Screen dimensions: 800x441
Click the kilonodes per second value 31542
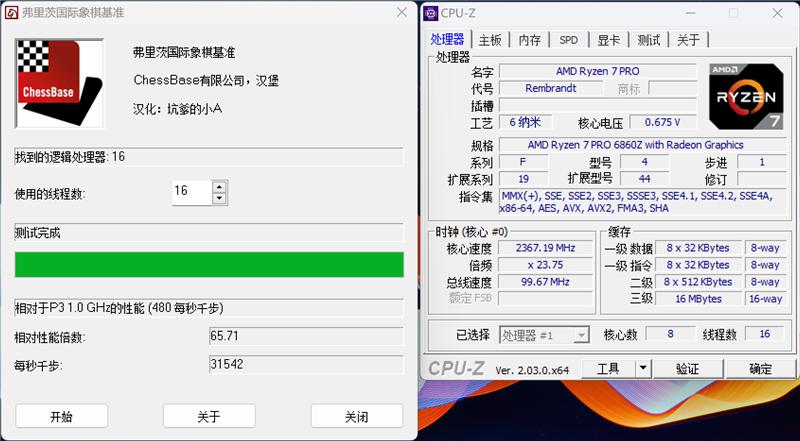(306, 364)
